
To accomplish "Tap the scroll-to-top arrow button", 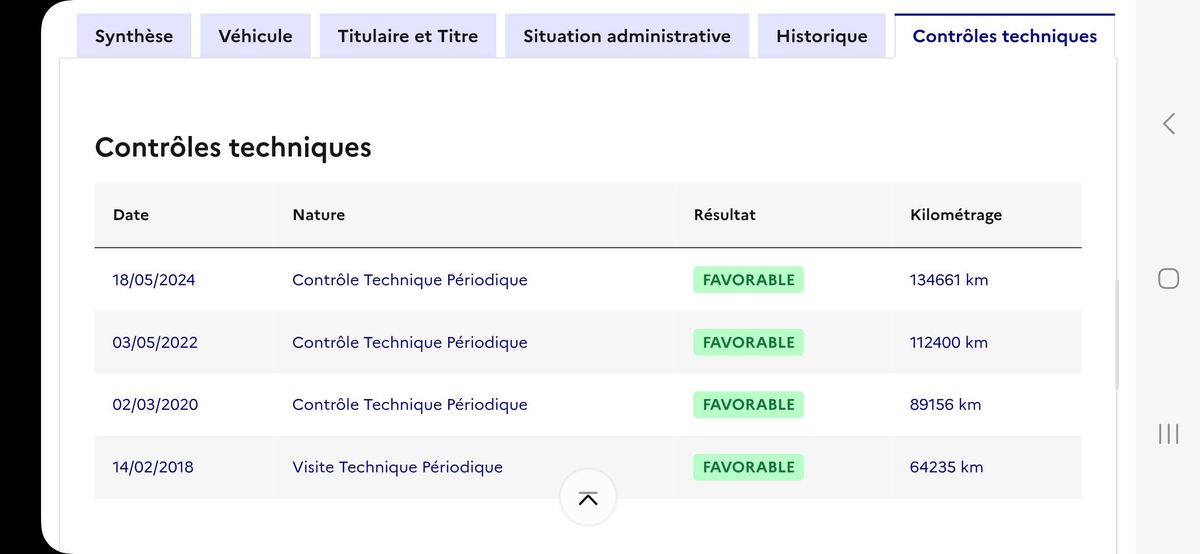I will tap(588, 497).
